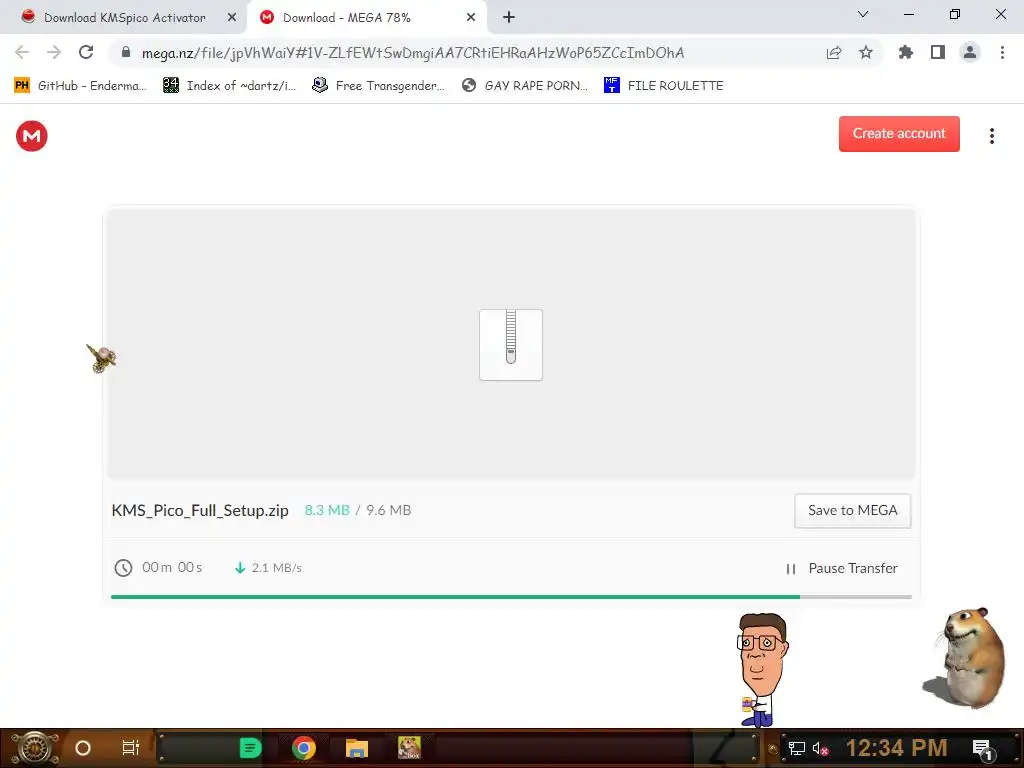Image resolution: width=1024 pixels, height=768 pixels.
Task: Open Task View on the taskbar
Action: pos(131,748)
